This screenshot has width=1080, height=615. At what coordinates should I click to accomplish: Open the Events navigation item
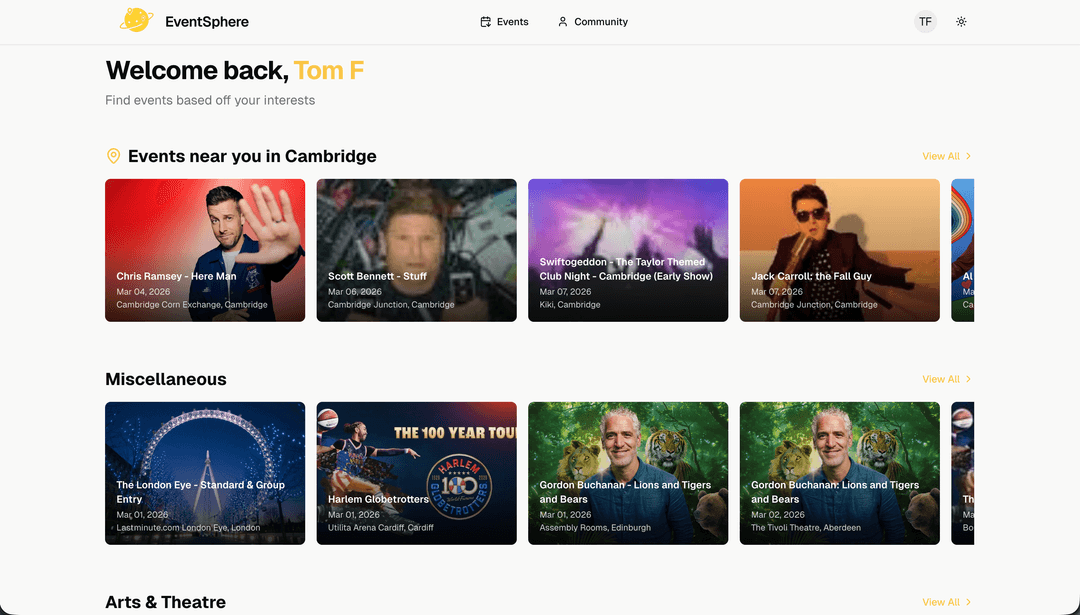(x=511, y=21)
